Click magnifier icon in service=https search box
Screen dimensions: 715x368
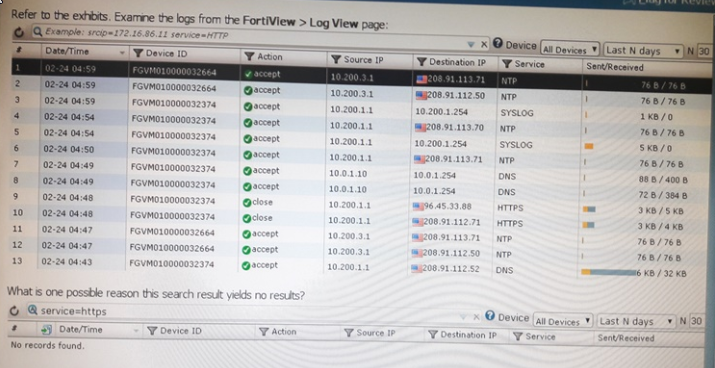32,310
